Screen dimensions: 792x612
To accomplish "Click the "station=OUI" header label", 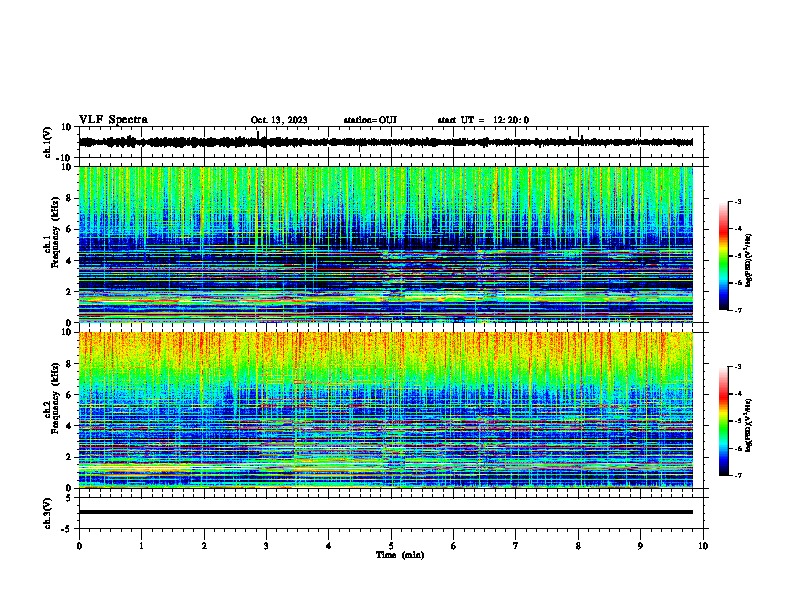I will [x=370, y=120].
